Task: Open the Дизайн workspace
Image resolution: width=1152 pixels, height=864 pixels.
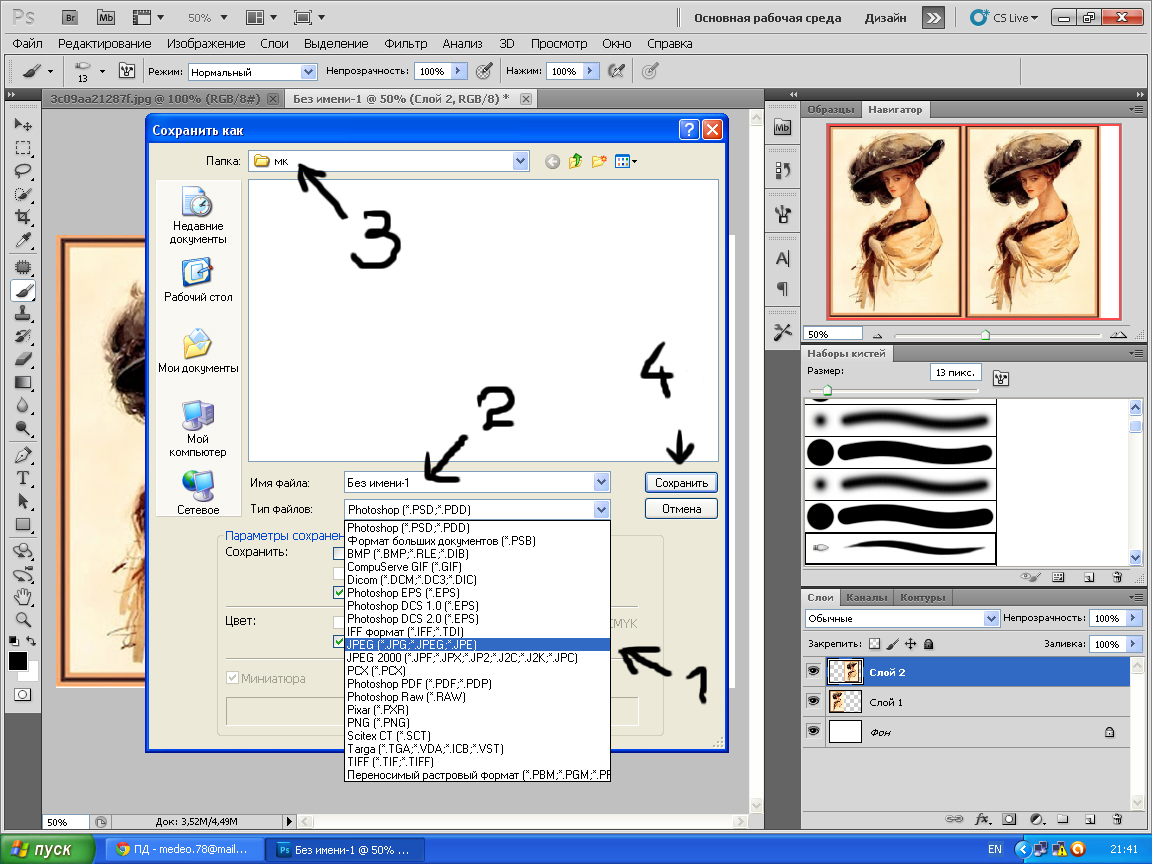Action: 885,18
